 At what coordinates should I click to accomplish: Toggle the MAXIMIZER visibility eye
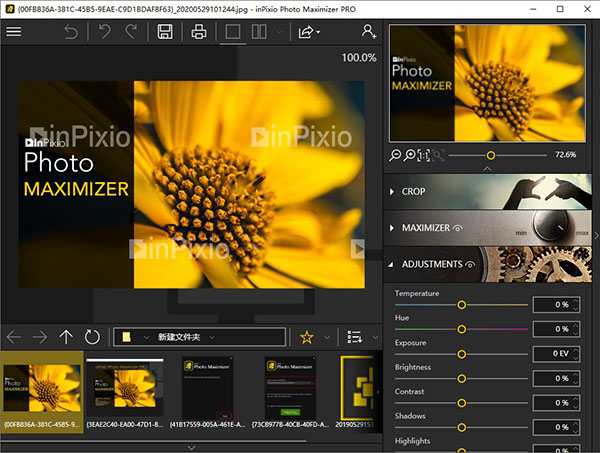pyautogui.click(x=458, y=228)
